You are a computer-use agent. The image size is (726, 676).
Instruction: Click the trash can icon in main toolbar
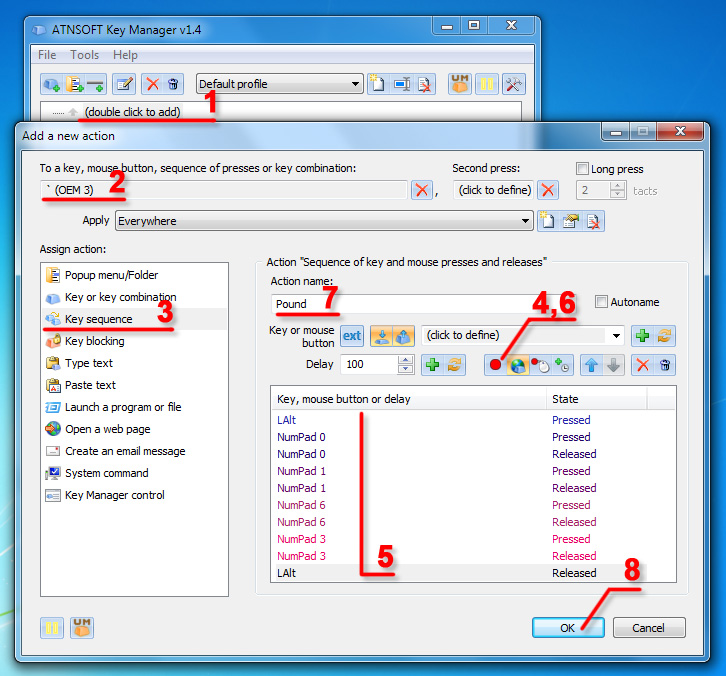[x=173, y=85]
